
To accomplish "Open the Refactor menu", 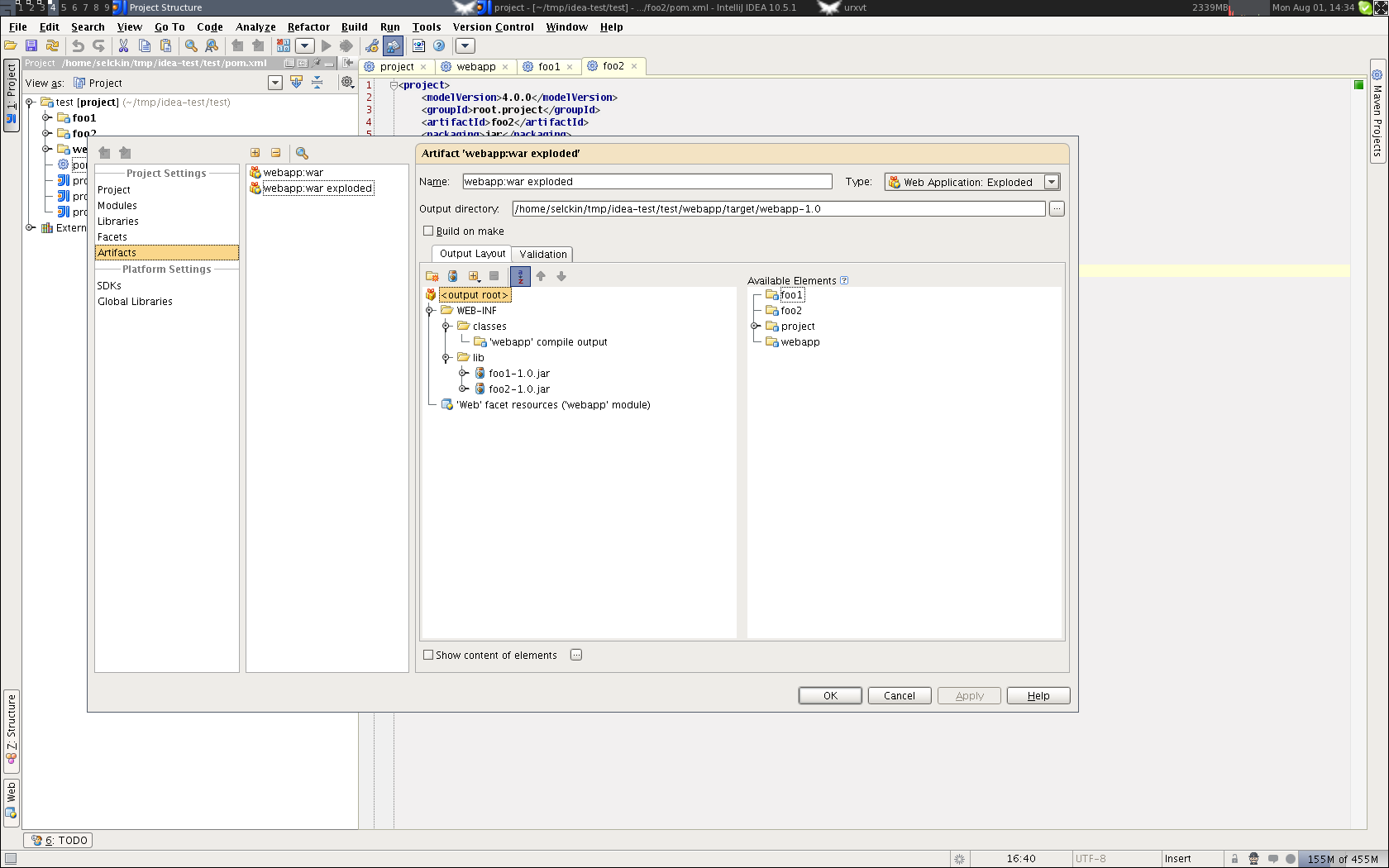I will (308, 27).
